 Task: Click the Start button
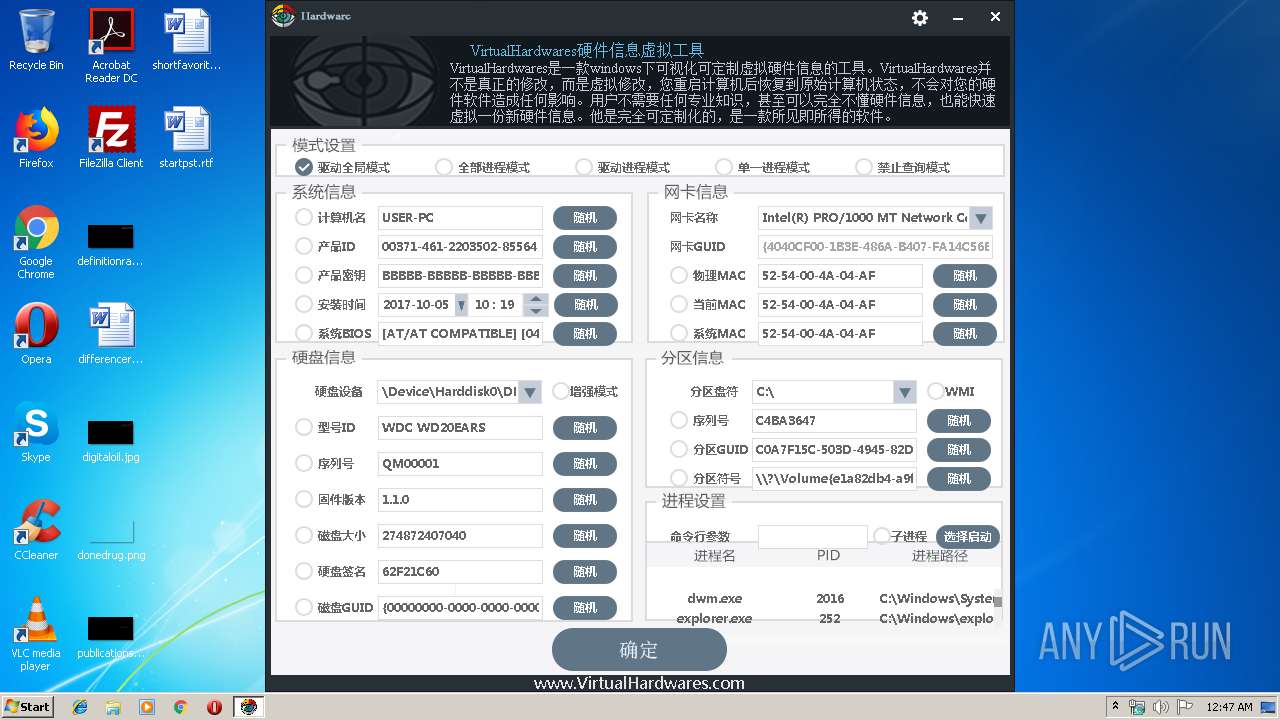(27, 707)
